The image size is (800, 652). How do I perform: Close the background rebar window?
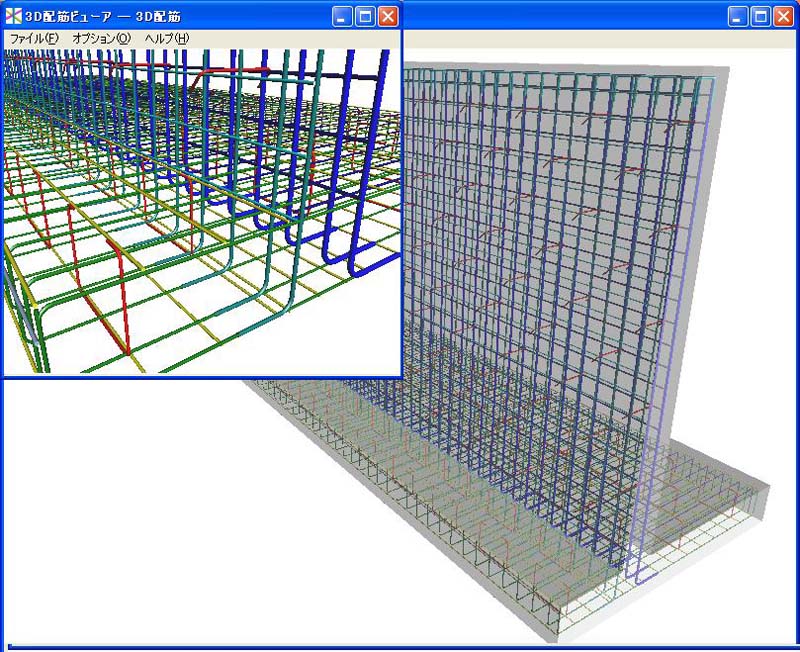click(x=783, y=16)
